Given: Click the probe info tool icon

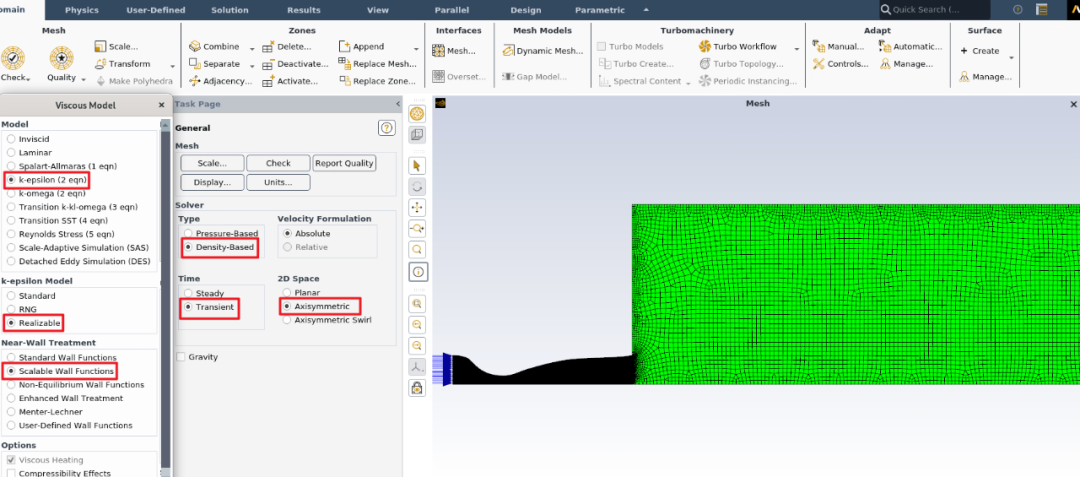Looking at the screenshot, I should [x=417, y=272].
